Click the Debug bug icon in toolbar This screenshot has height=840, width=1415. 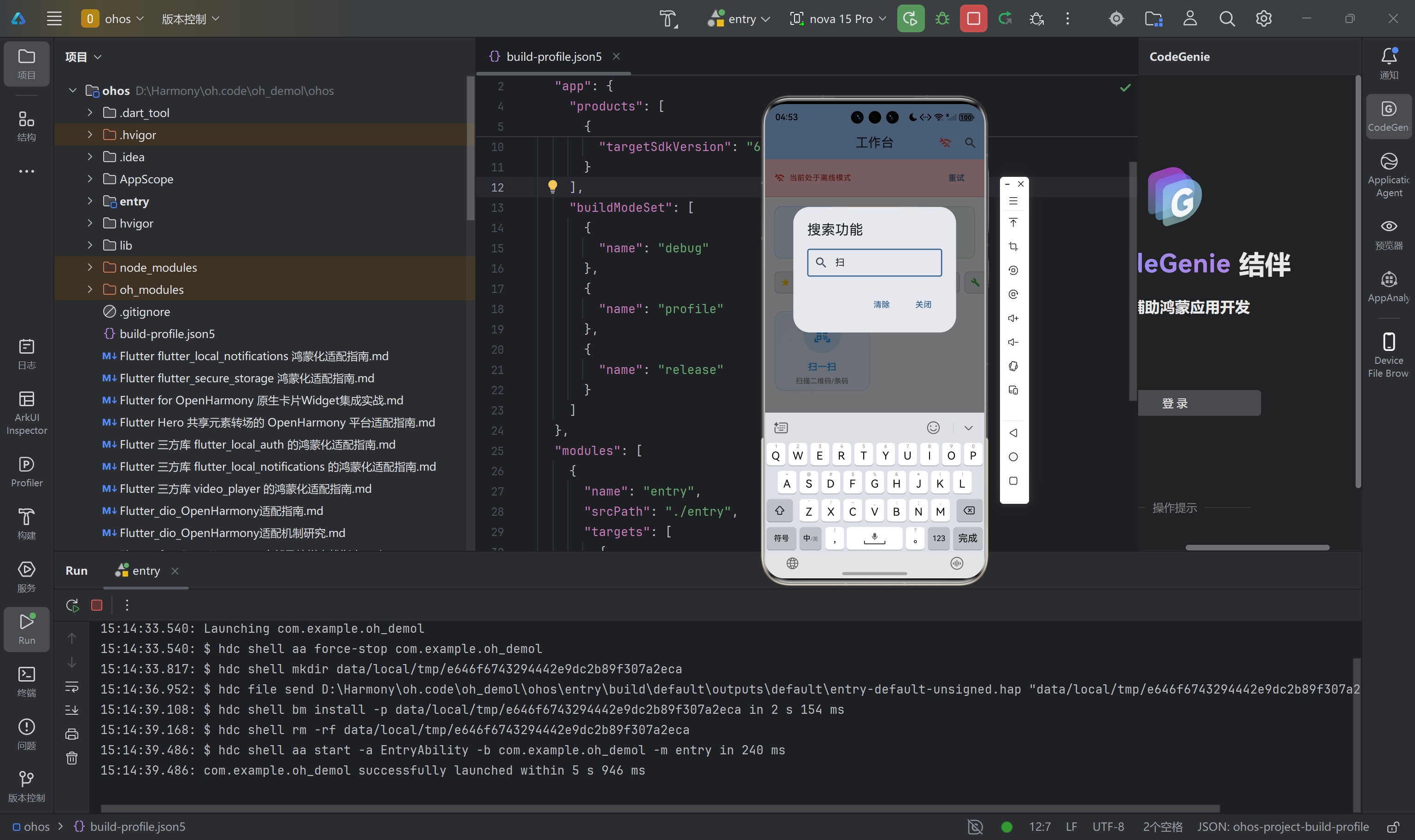pos(942,19)
